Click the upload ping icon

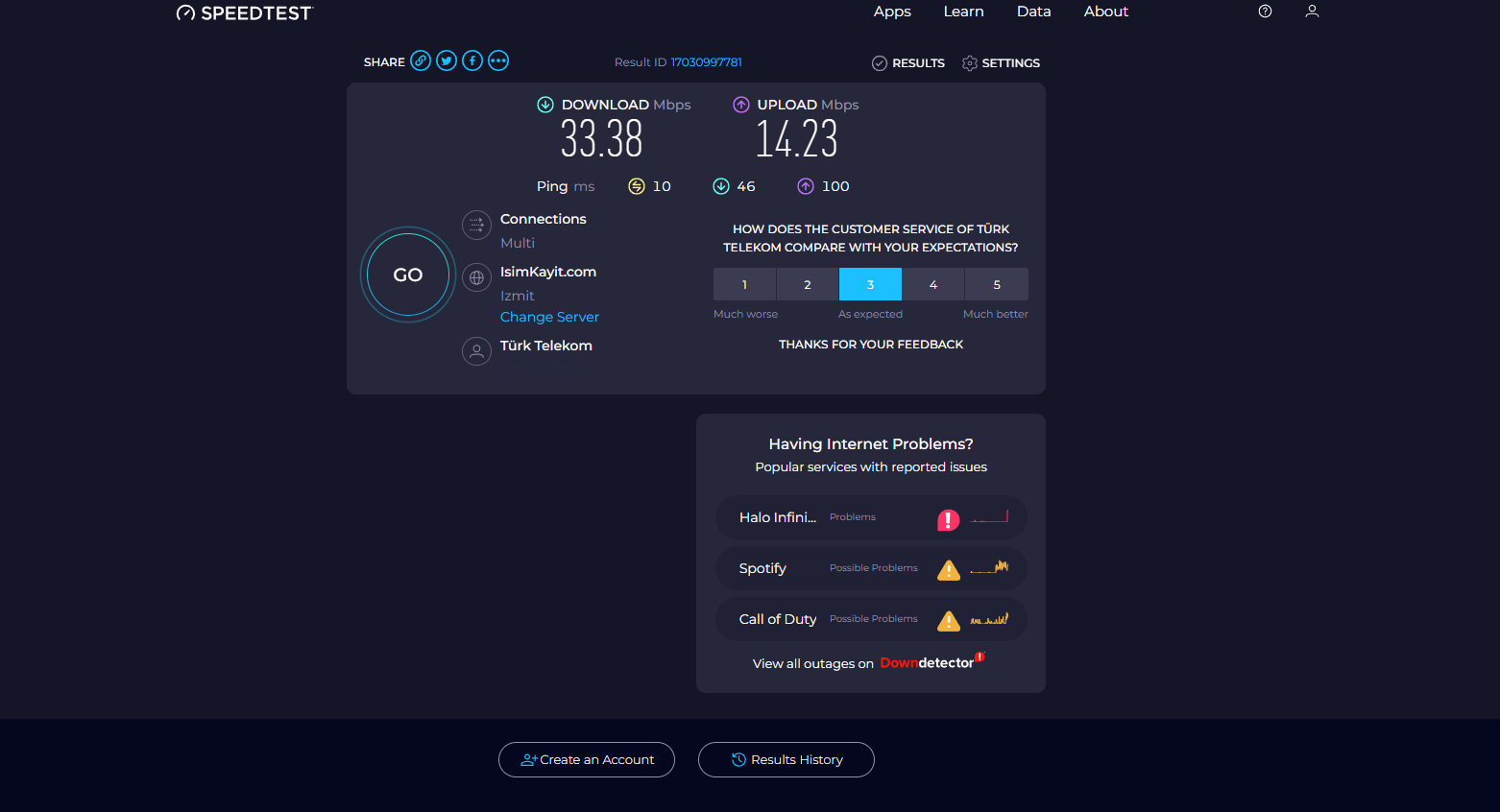[806, 186]
